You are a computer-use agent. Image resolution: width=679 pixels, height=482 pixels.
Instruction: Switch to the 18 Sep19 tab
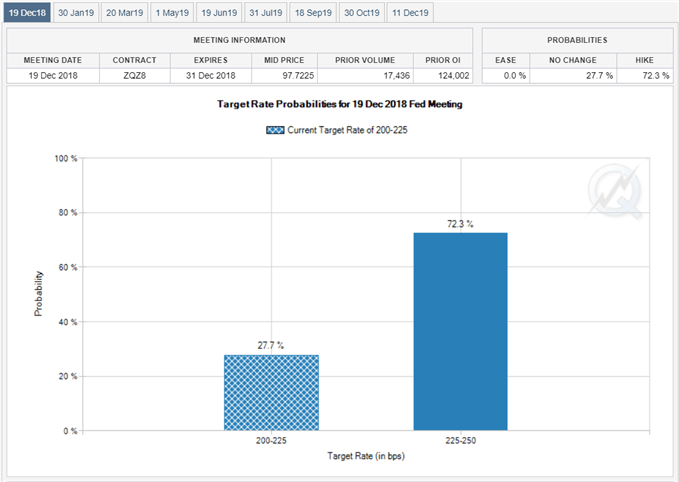pos(313,13)
